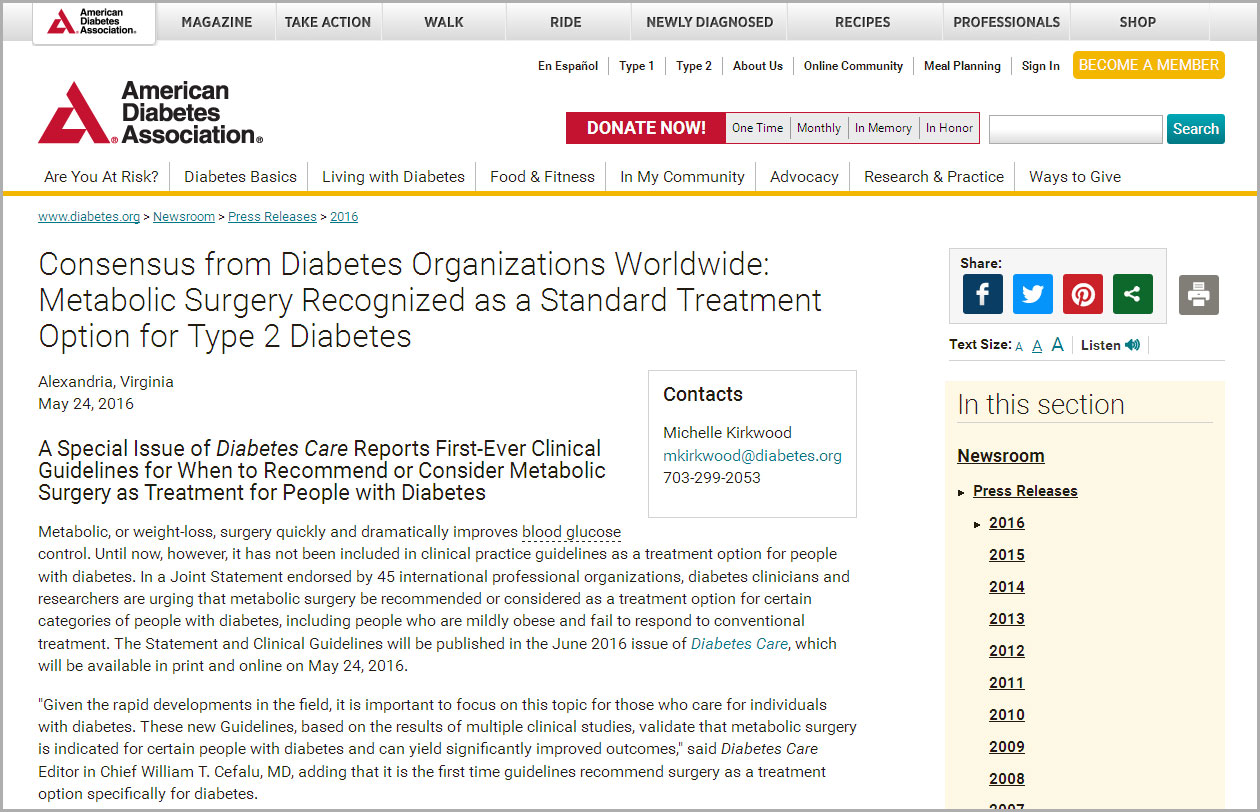Open 2011 press releases
The height and width of the screenshot is (812, 1260).
point(1006,683)
